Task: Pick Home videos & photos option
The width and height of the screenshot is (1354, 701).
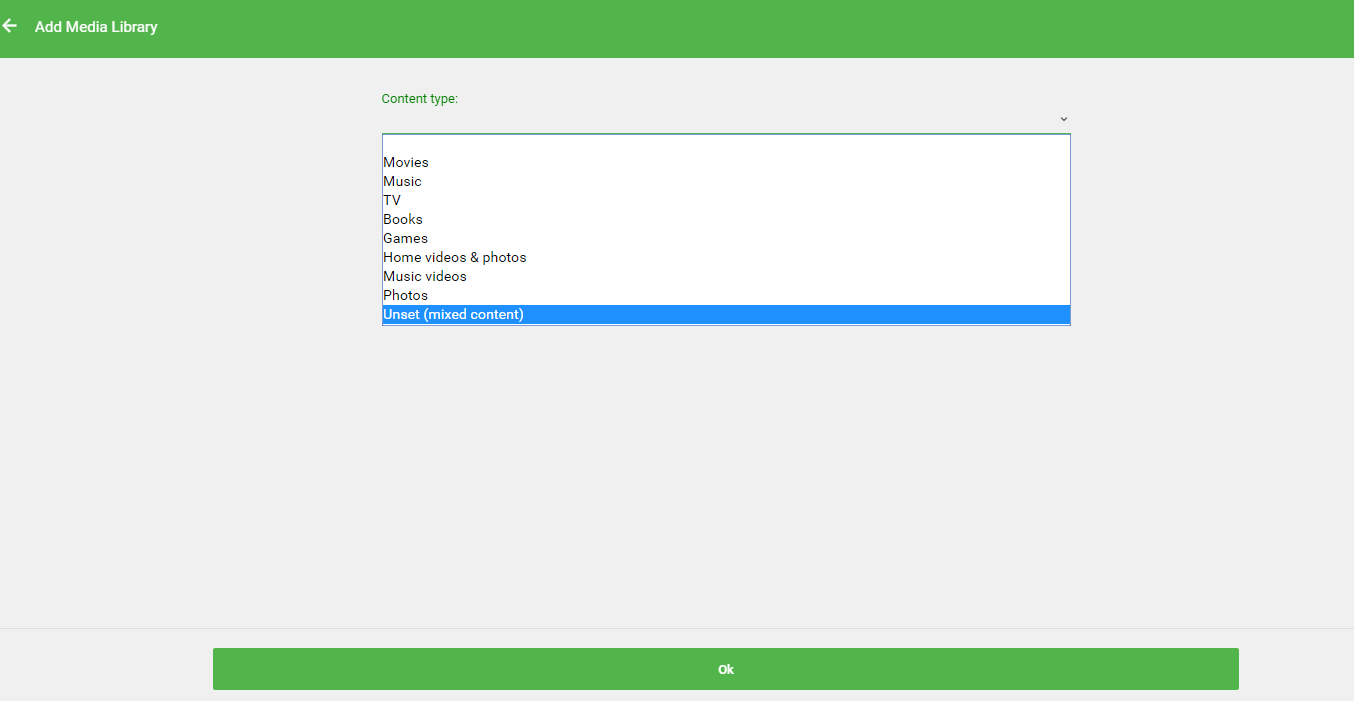Action: (x=726, y=257)
